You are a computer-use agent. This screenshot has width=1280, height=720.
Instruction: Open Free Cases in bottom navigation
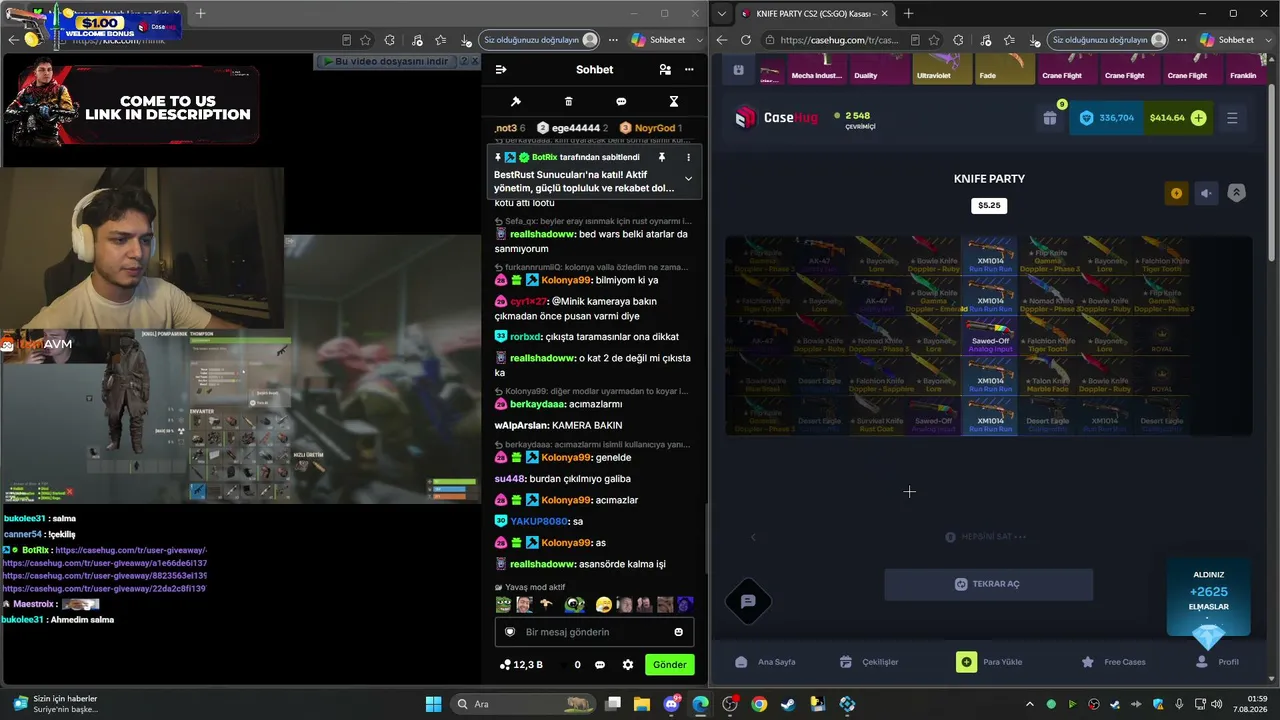pos(1113,662)
